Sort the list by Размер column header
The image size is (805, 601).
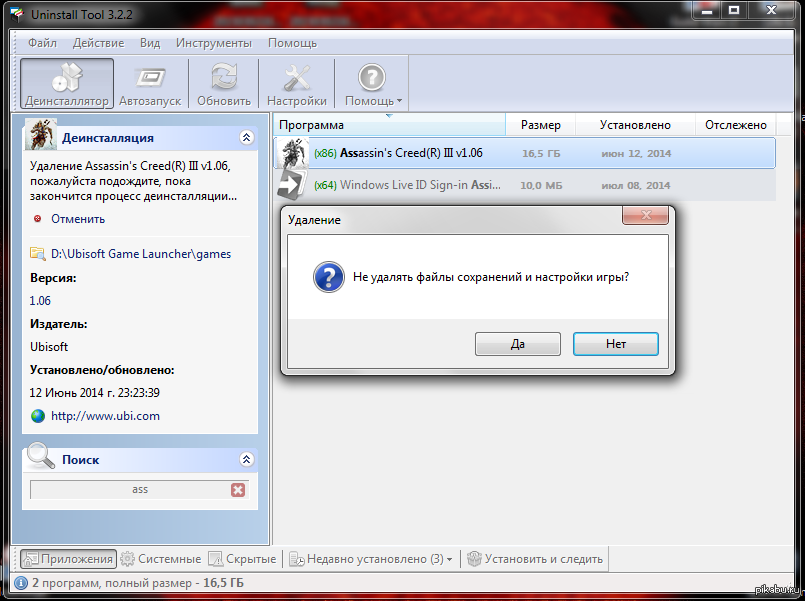point(541,125)
